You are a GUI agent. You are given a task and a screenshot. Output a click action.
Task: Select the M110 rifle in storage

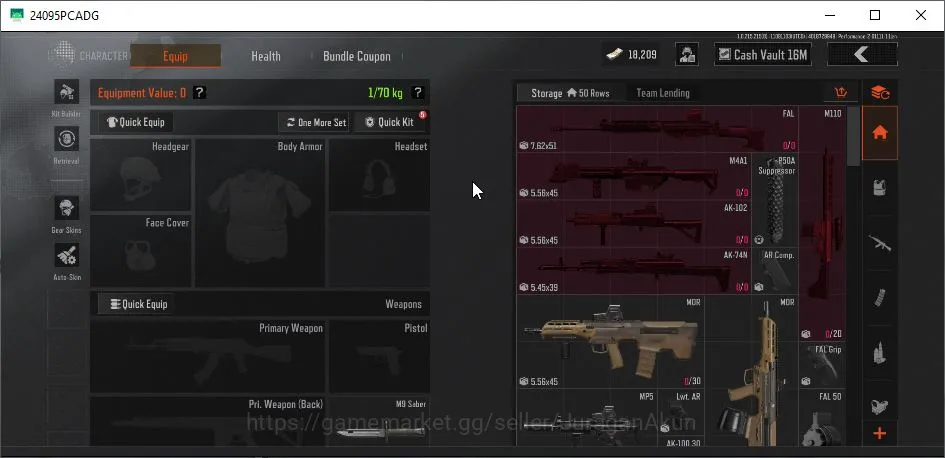pyautogui.click(x=823, y=223)
